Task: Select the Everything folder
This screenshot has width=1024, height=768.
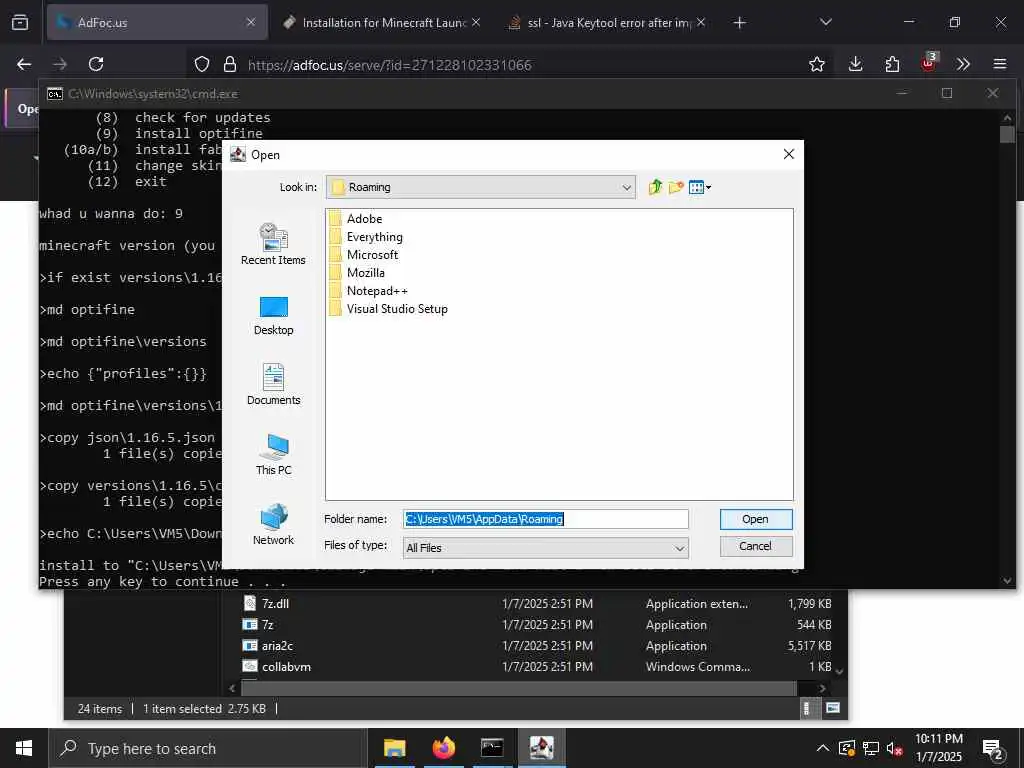Action: click(366, 237)
